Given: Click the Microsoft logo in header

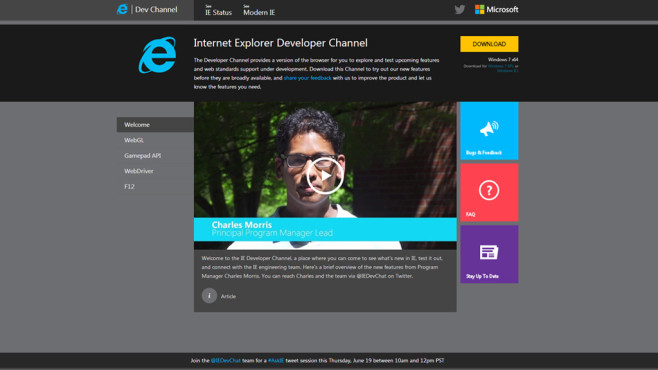Looking at the screenshot, I should point(496,9).
